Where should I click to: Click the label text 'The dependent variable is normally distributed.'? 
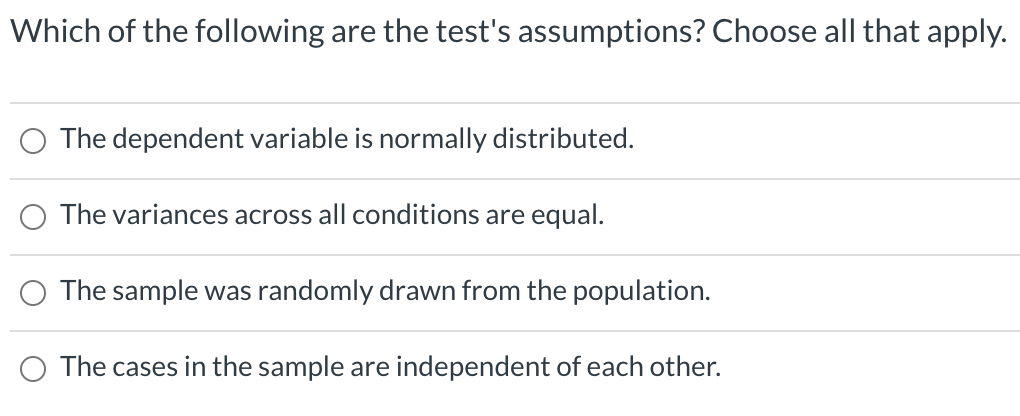pos(347,139)
